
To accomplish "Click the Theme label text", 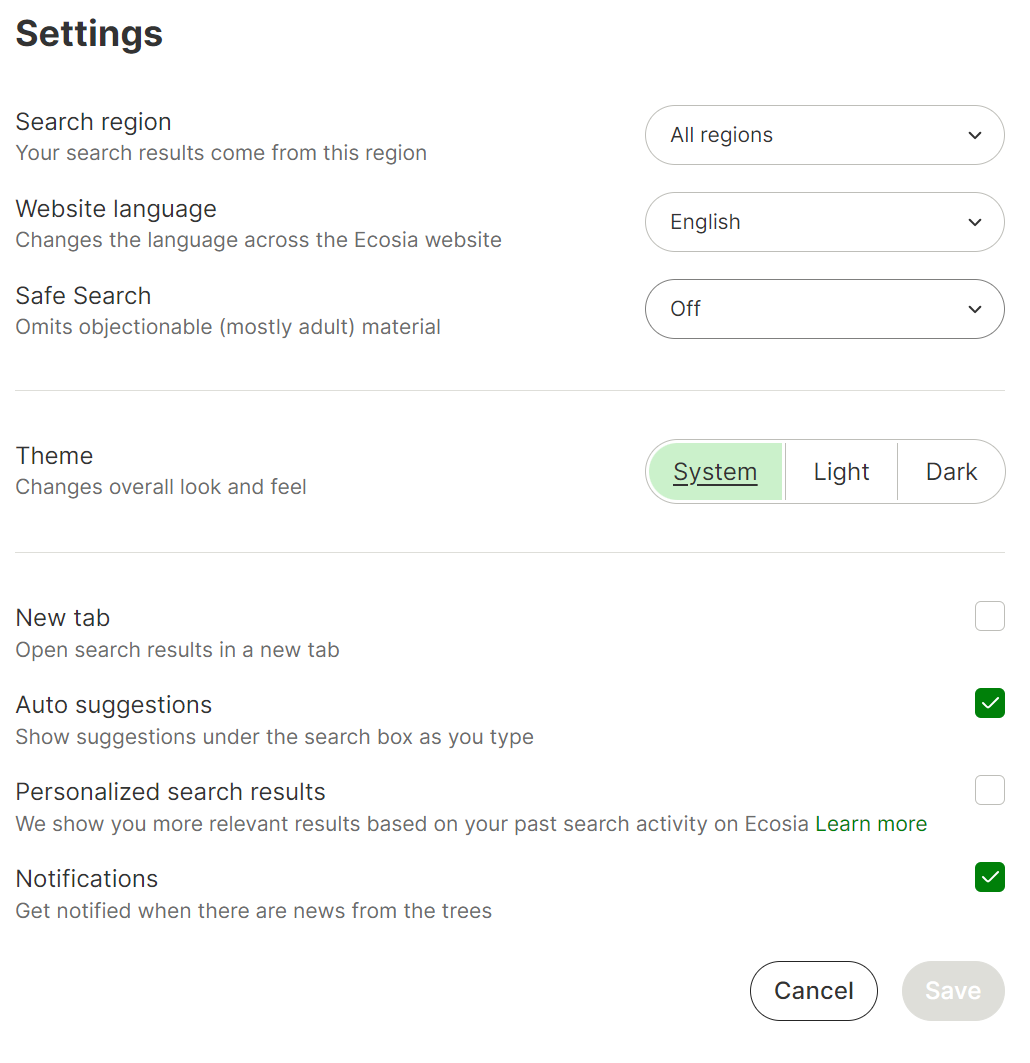I will tap(54, 456).
